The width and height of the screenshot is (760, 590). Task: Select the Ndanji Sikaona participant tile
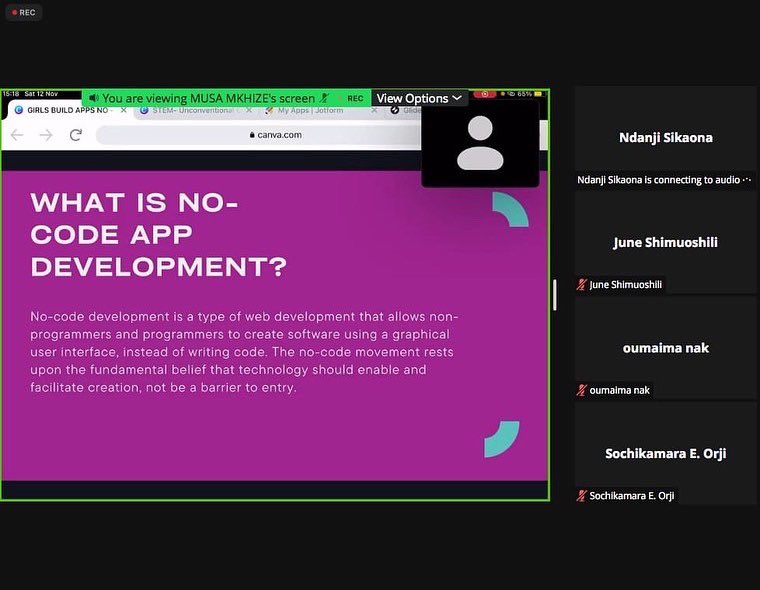(x=665, y=137)
